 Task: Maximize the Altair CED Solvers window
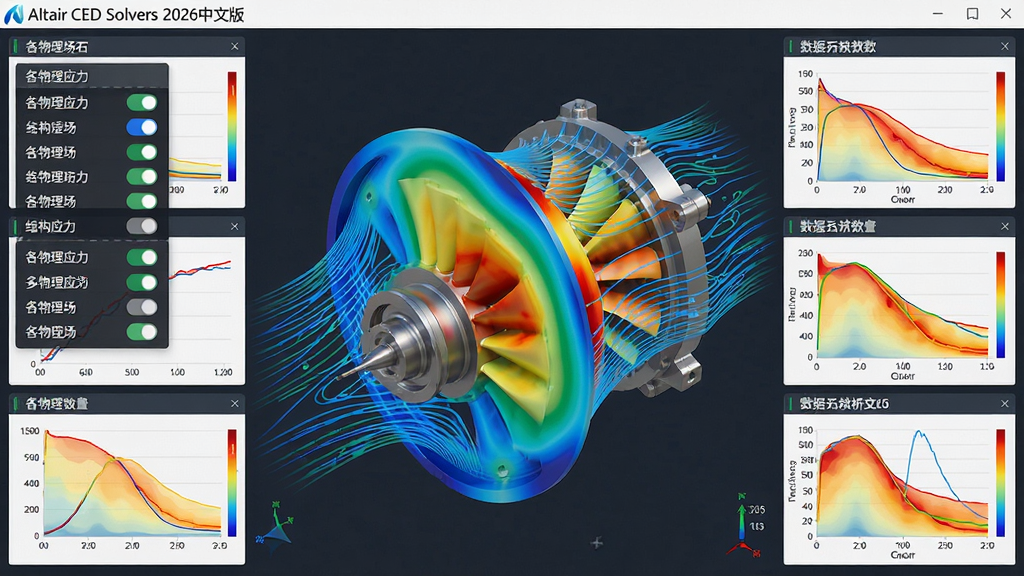[x=972, y=14]
